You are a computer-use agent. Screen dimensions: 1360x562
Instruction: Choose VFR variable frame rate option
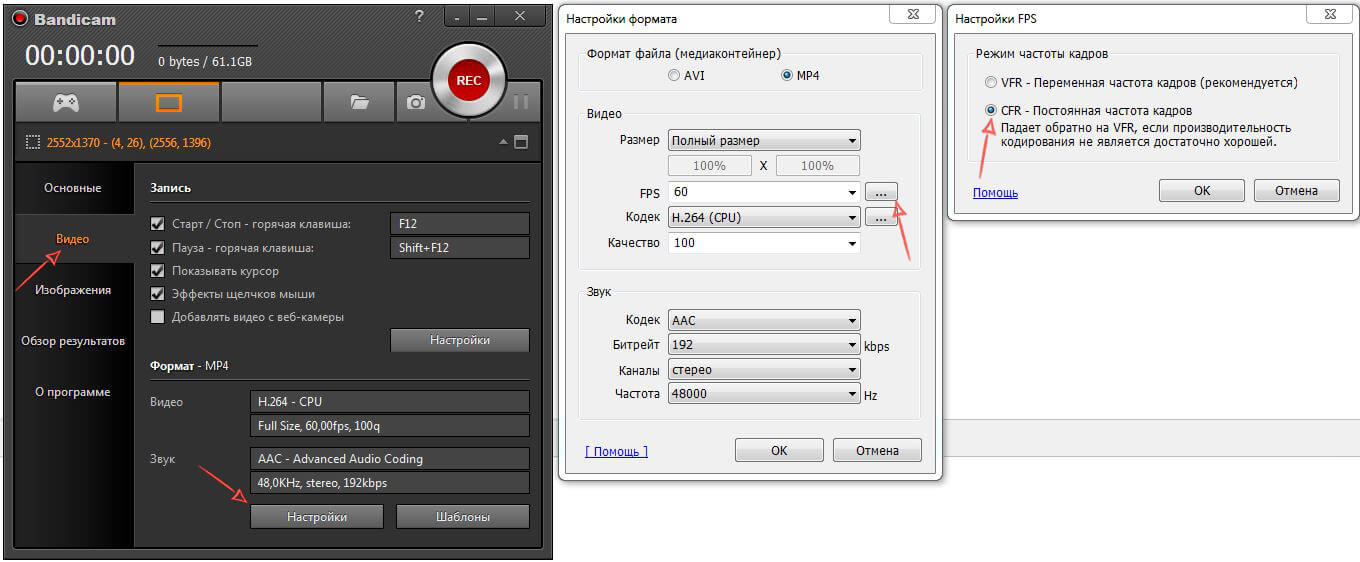991,83
